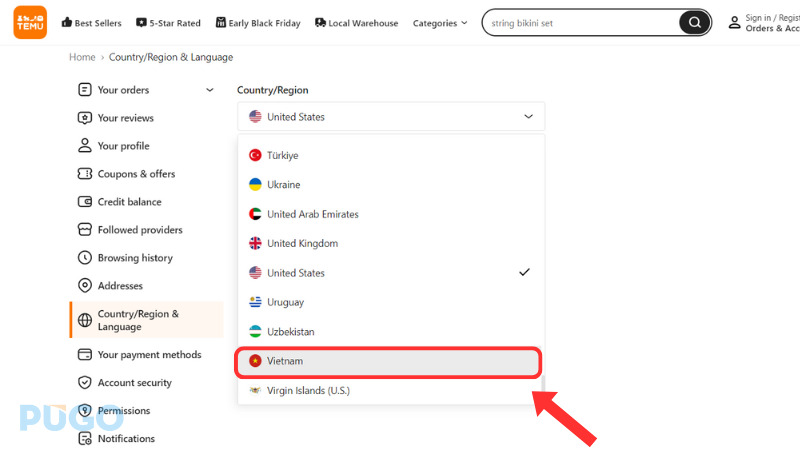Expand the Country/Region dropdown selector
This screenshot has width=800, height=450.
click(391, 117)
